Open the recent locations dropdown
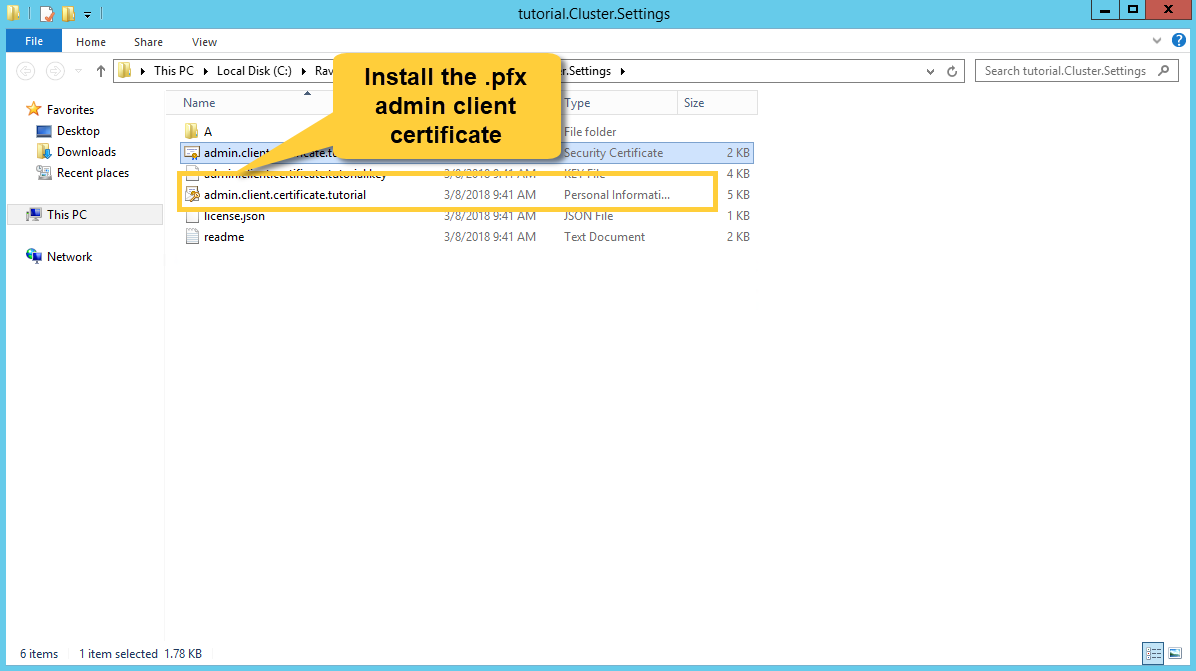1196x671 pixels. [x=79, y=71]
